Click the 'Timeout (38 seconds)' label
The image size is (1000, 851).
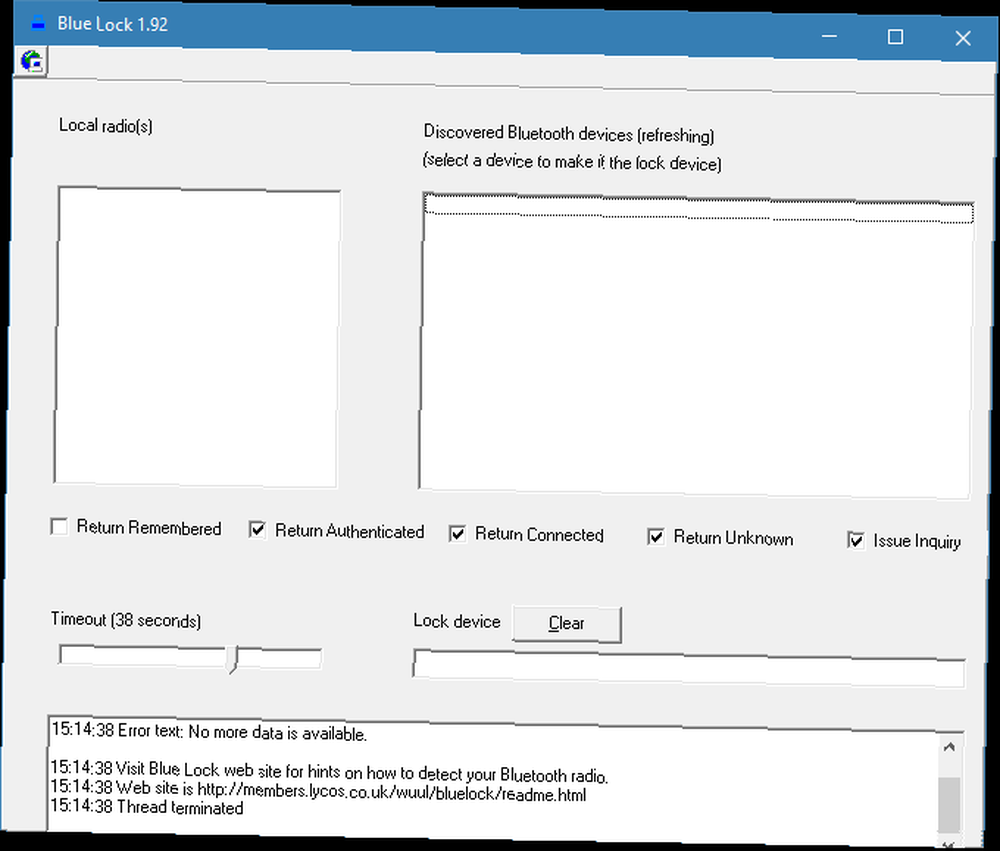126,620
